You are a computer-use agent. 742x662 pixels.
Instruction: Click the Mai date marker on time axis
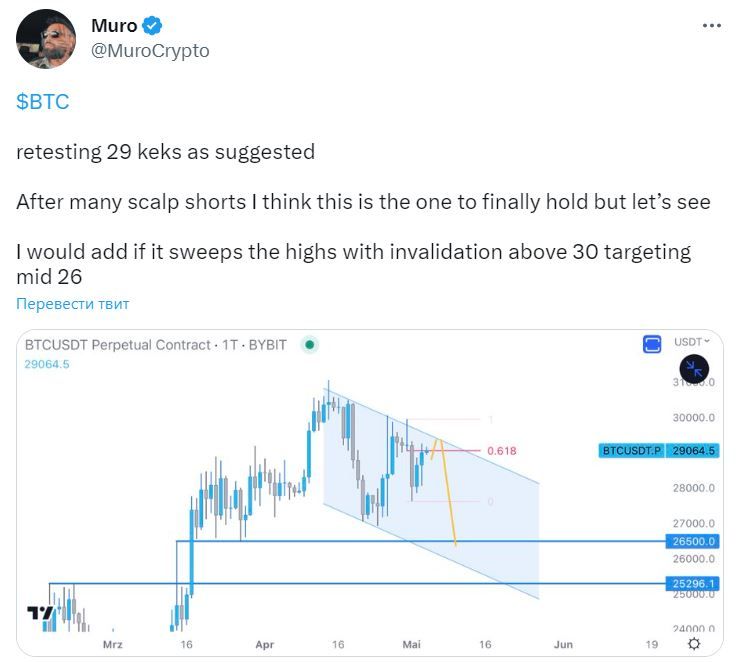[x=411, y=645]
